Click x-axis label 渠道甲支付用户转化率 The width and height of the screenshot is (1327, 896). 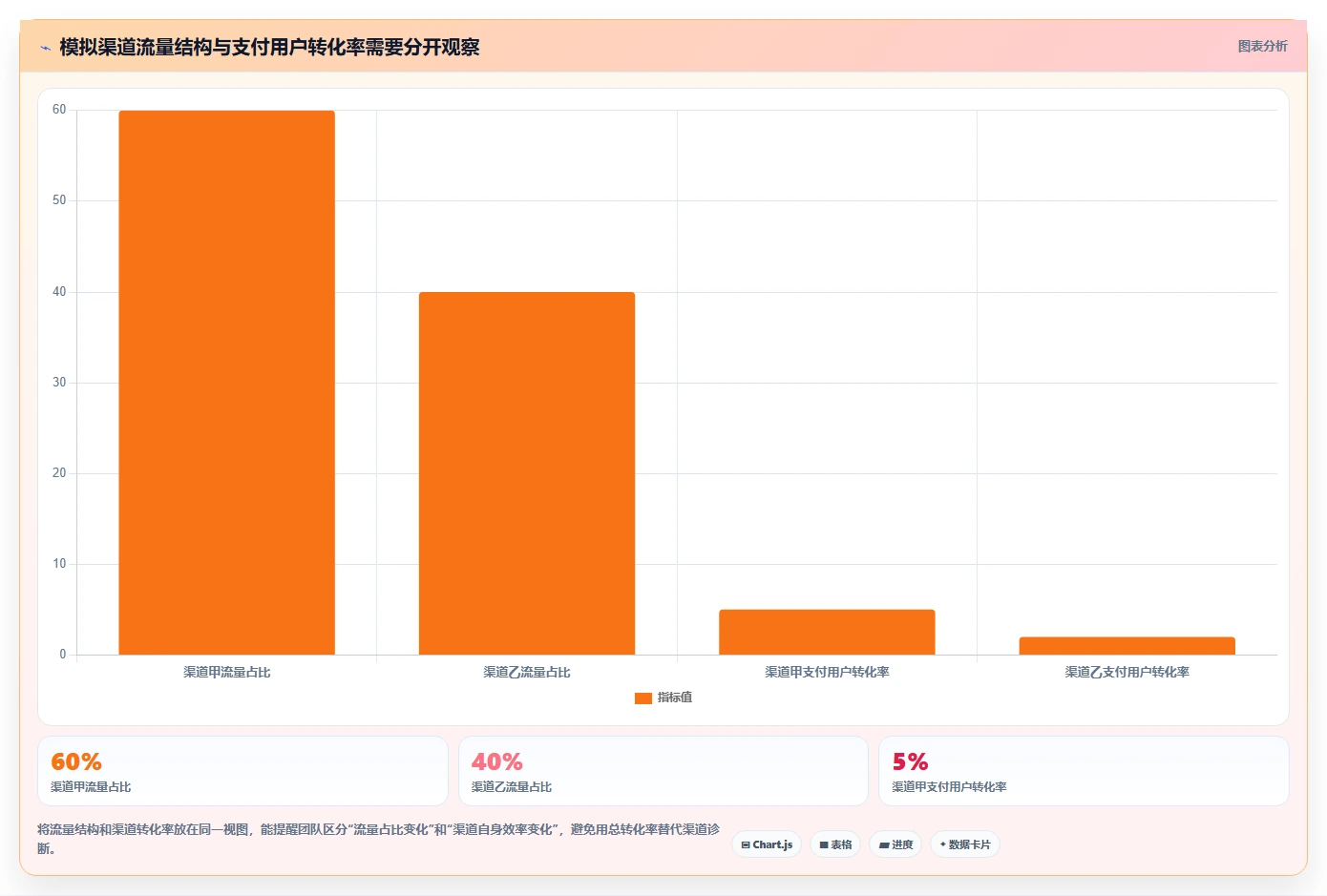tap(827, 673)
